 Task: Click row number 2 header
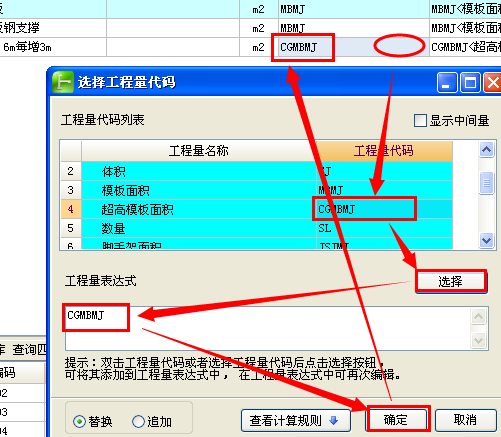71,171
